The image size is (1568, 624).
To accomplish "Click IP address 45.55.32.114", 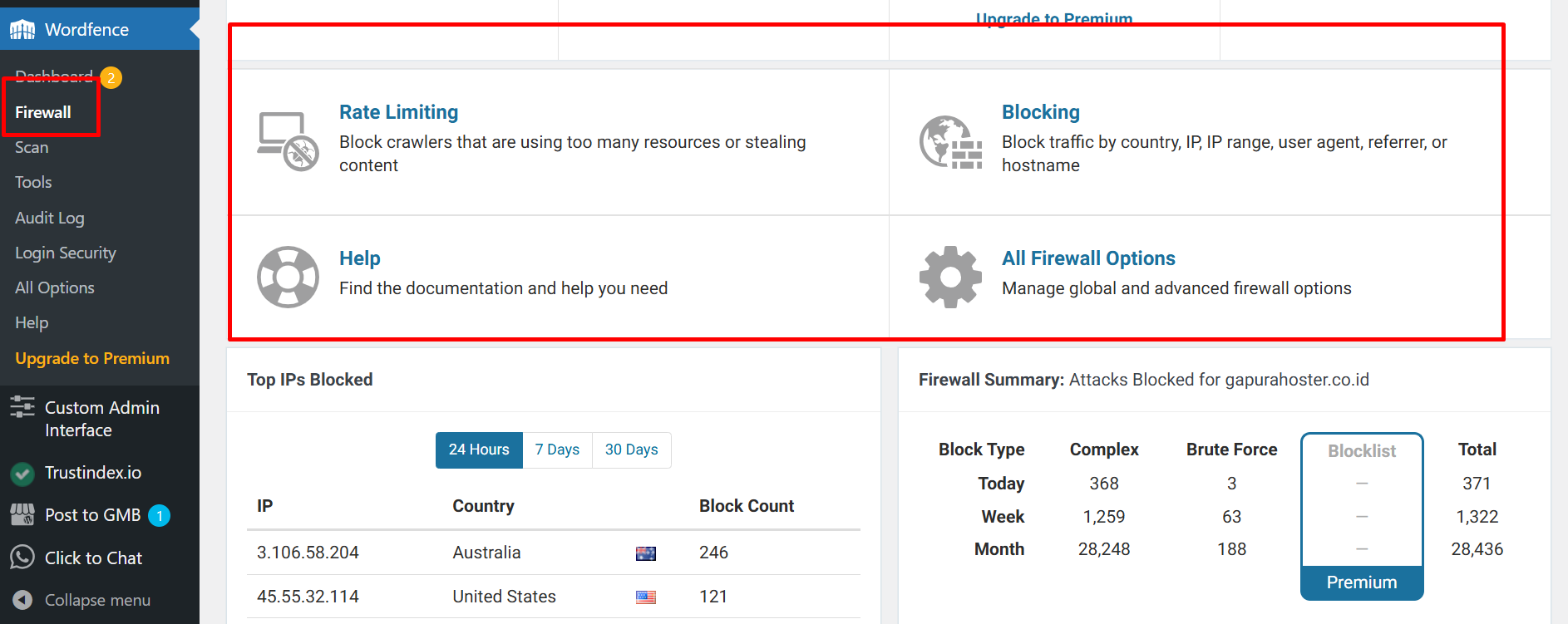I will click(x=308, y=597).
